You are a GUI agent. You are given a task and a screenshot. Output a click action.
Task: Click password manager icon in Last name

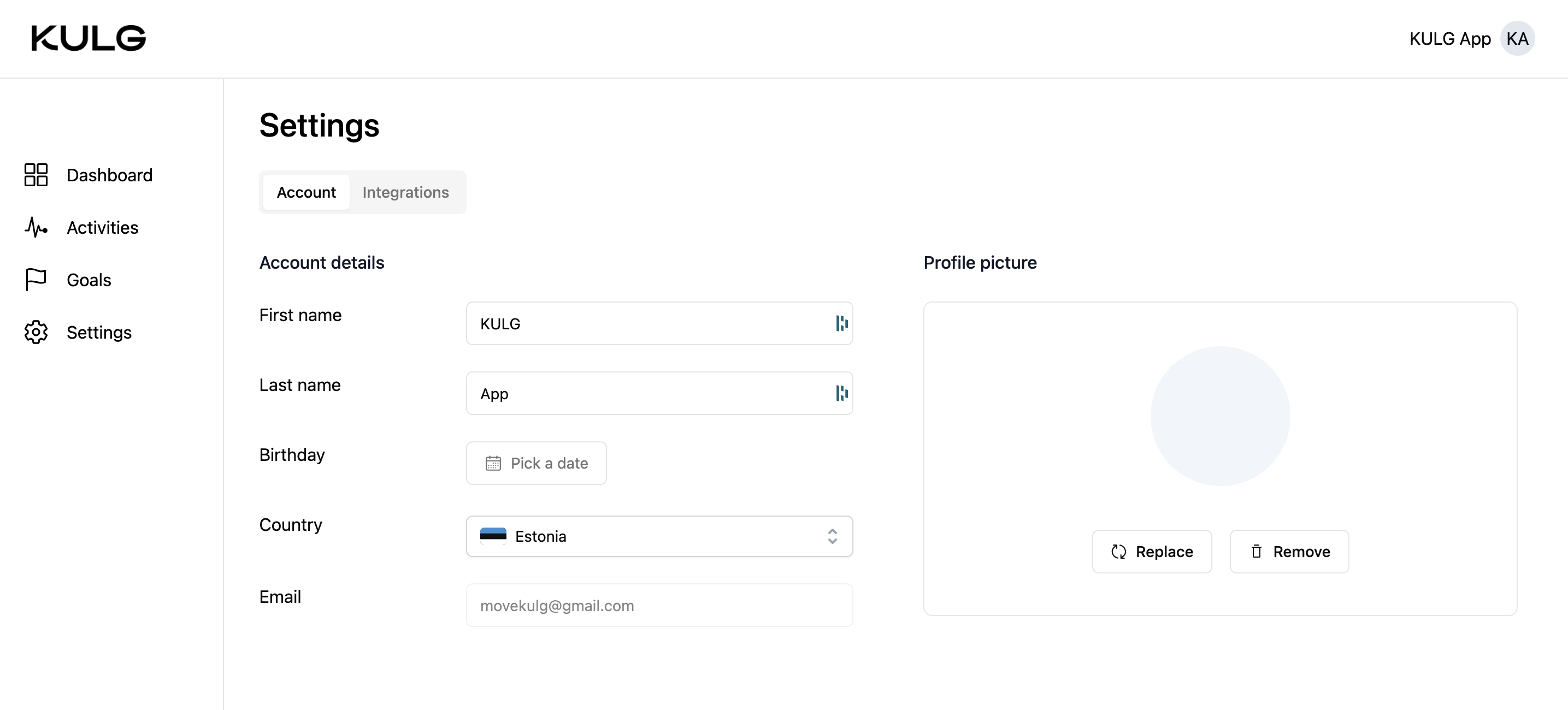click(x=841, y=393)
